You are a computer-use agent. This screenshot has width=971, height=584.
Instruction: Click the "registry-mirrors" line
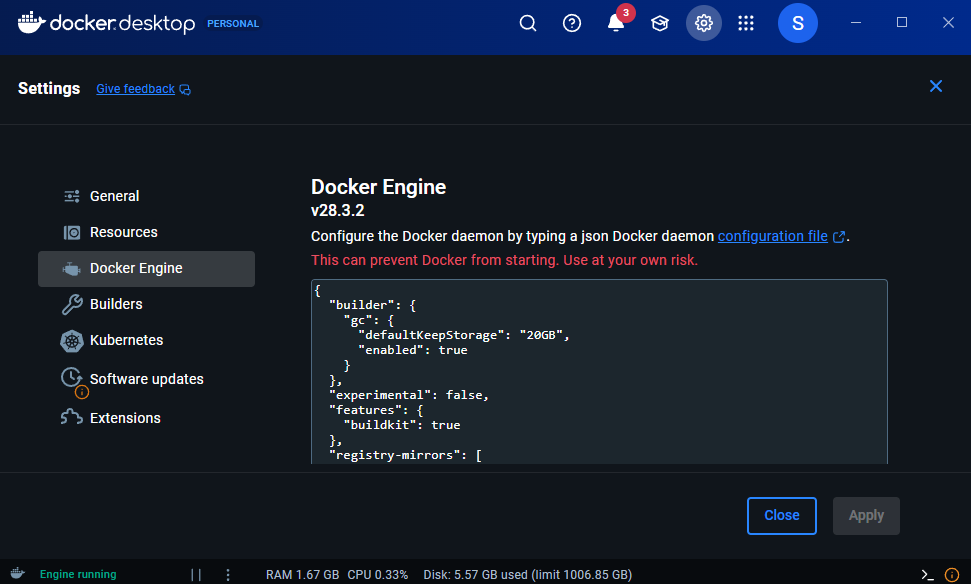405,455
